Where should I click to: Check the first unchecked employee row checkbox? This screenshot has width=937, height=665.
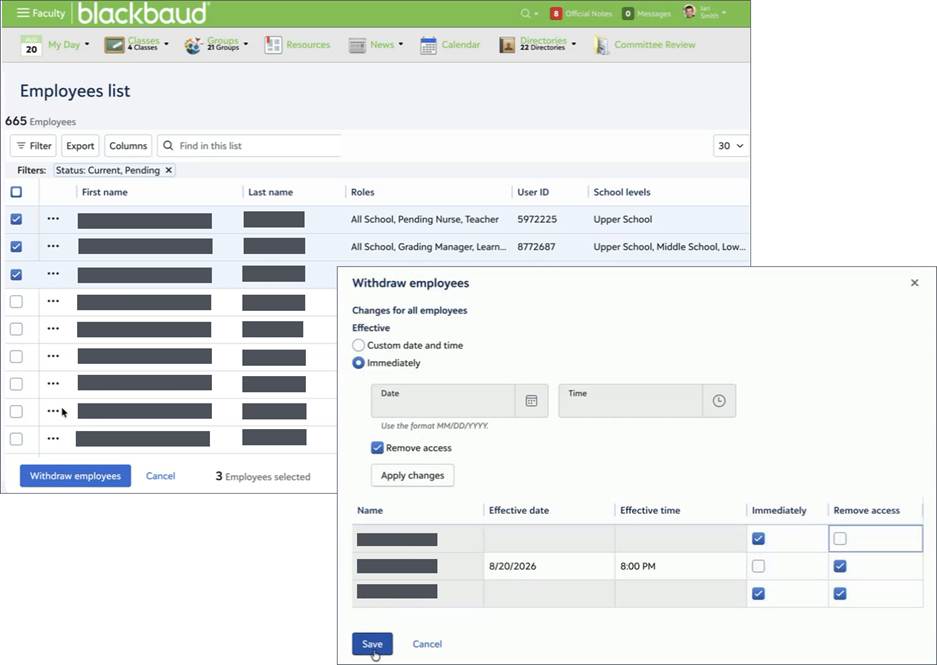pyautogui.click(x=16, y=301)
